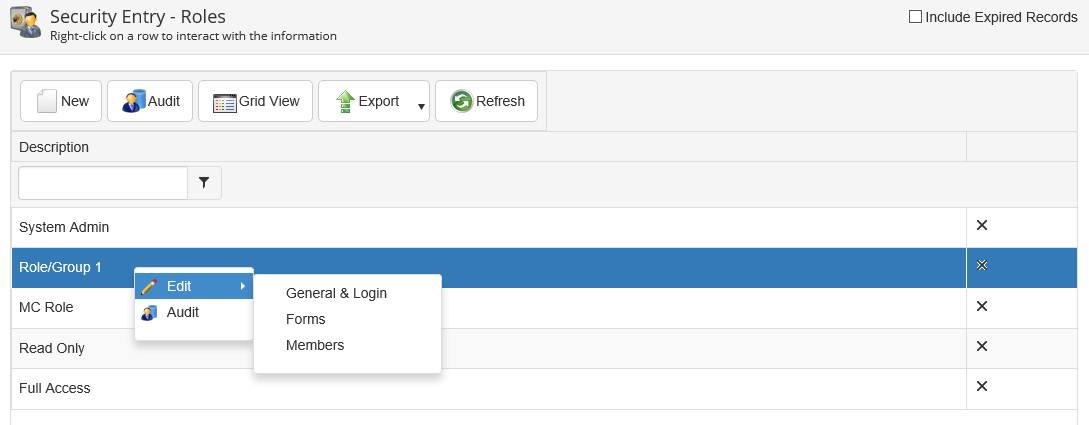The height and width of the screenshot is (425, 1089).
Task: Select the Full Access role row
Action: tap(55, 388)
